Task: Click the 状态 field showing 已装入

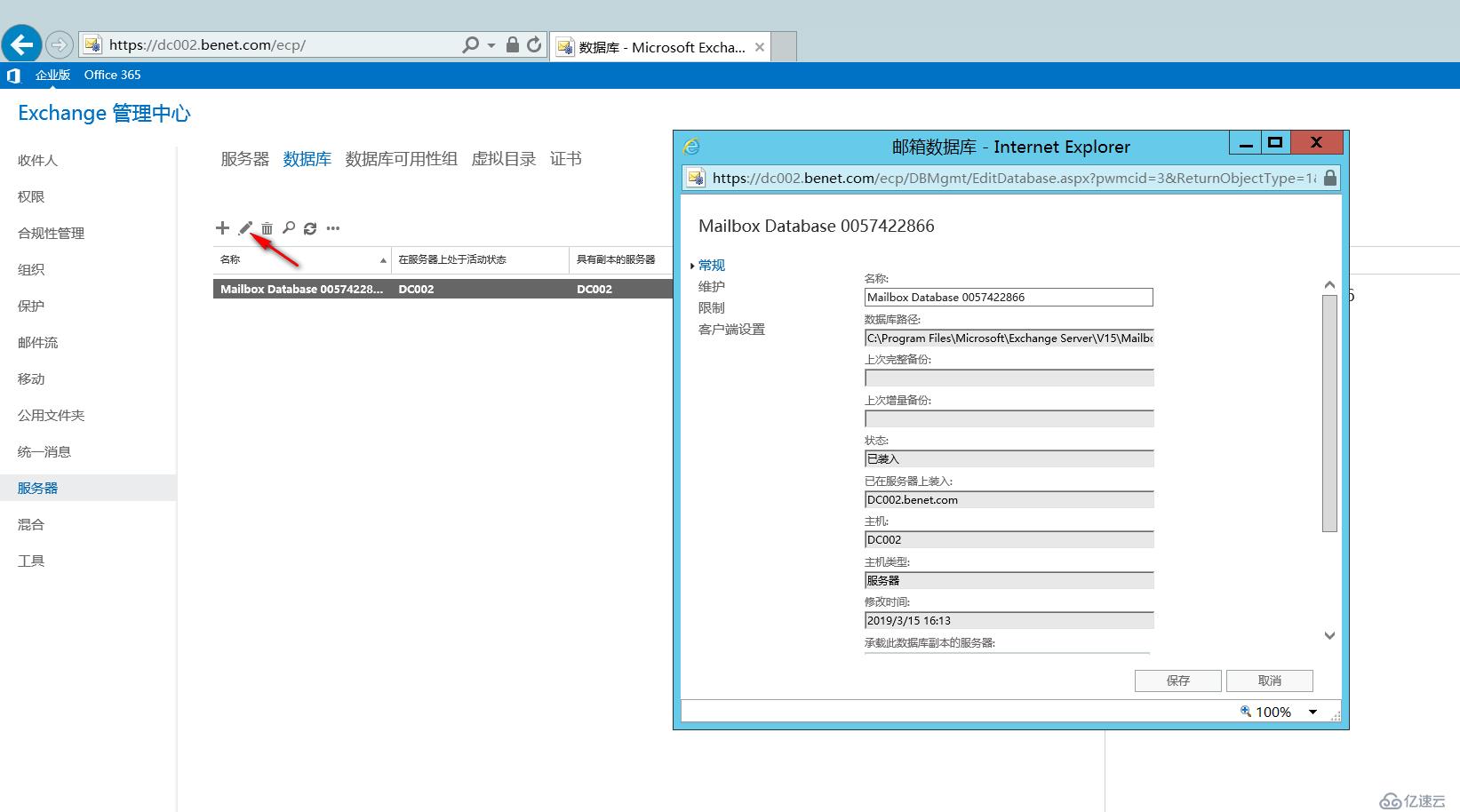Action: click(x=1009, y=459)
